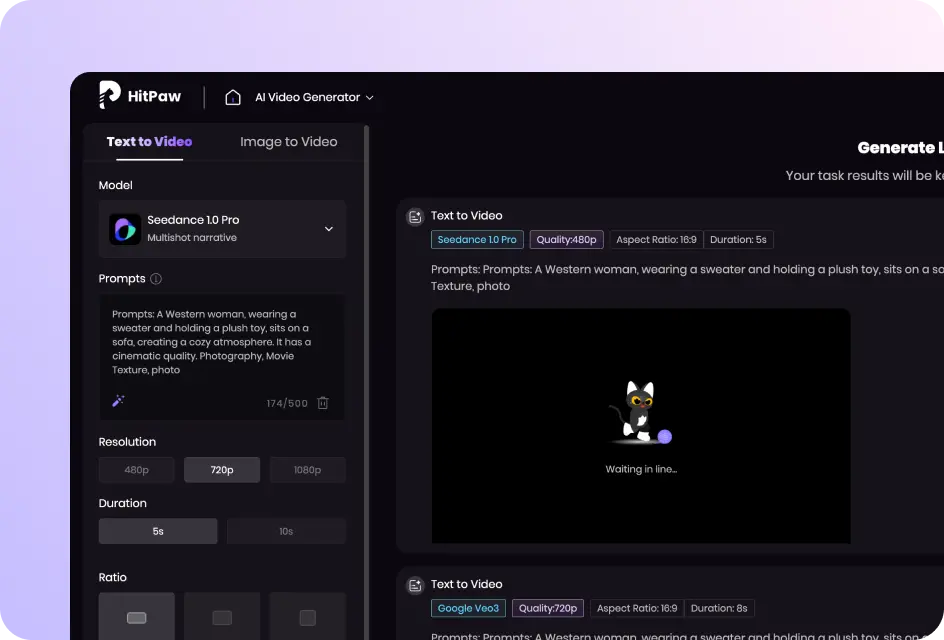
Task: Click the Seedance model logo icon
Action: pyautogui.click(x=125, y=229)
